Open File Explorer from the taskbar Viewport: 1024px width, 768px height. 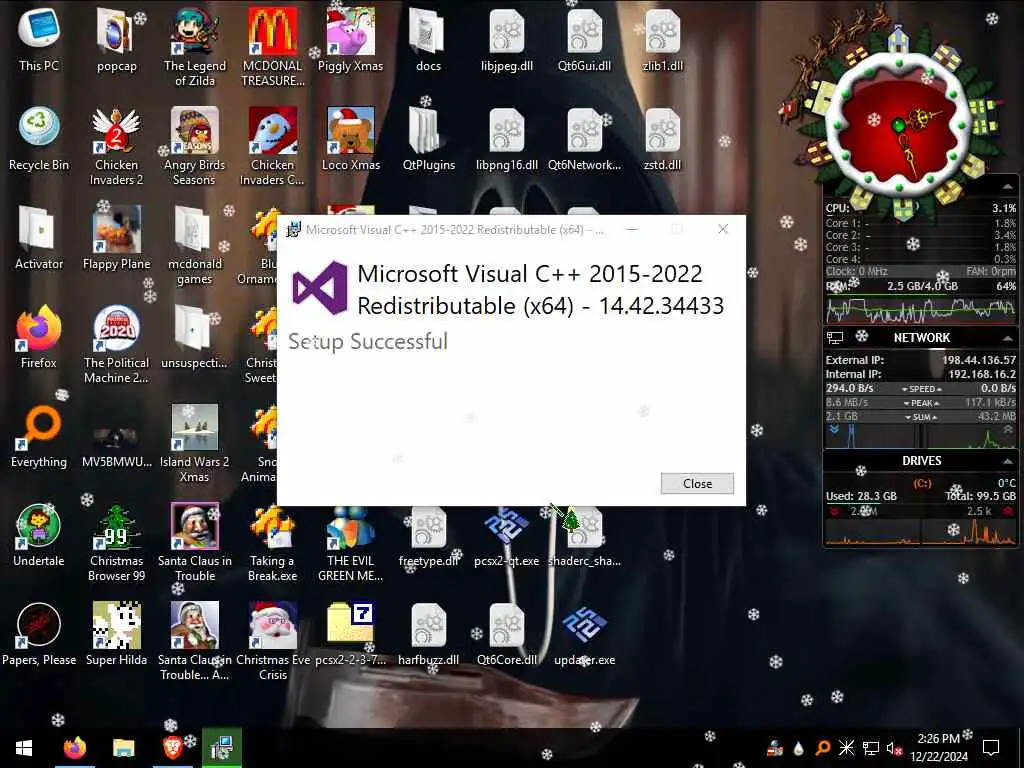click(123, 748)
